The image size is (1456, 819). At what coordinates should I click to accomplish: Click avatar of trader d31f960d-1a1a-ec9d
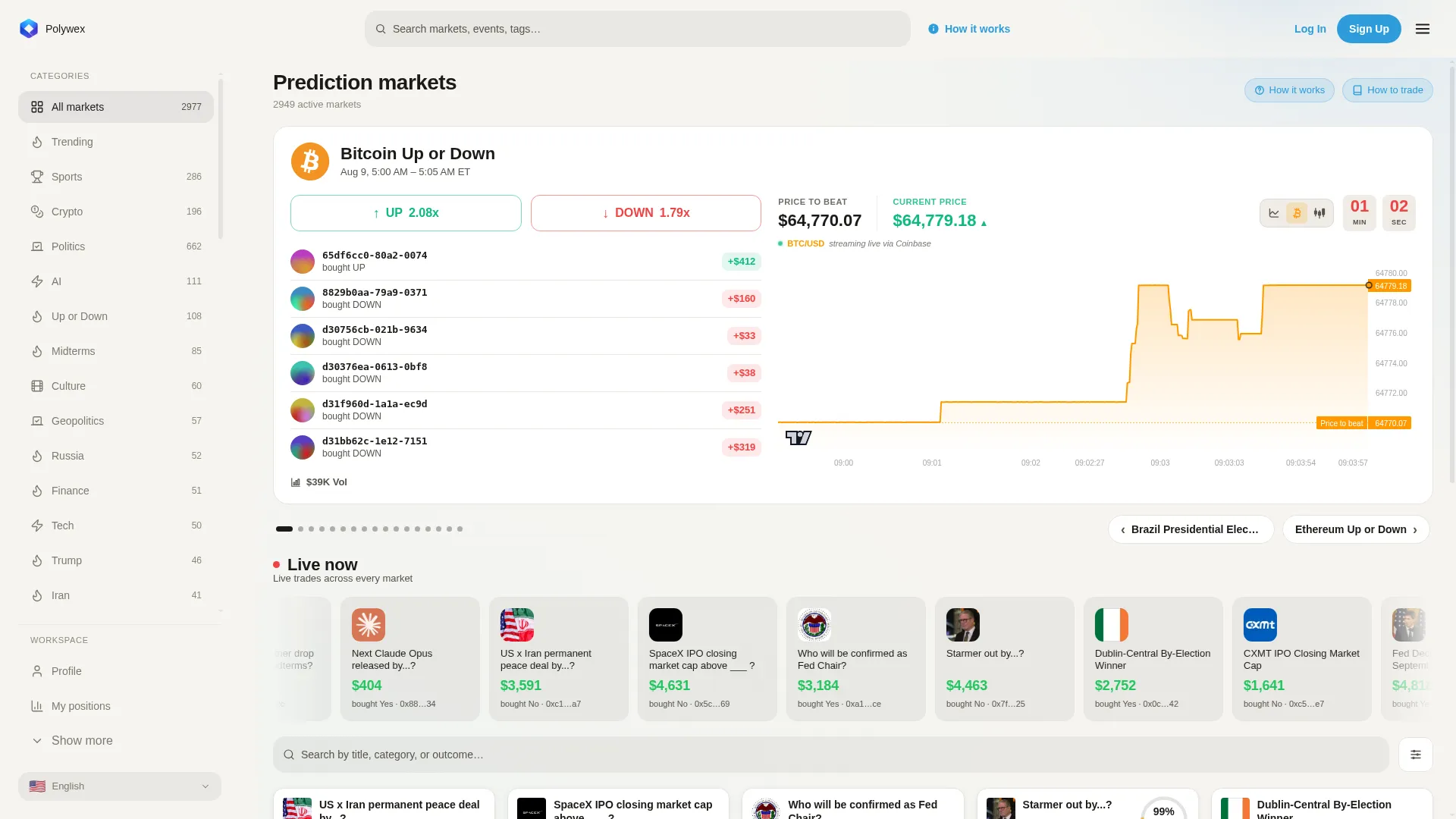pyautogui.click(x=303, y=410)
